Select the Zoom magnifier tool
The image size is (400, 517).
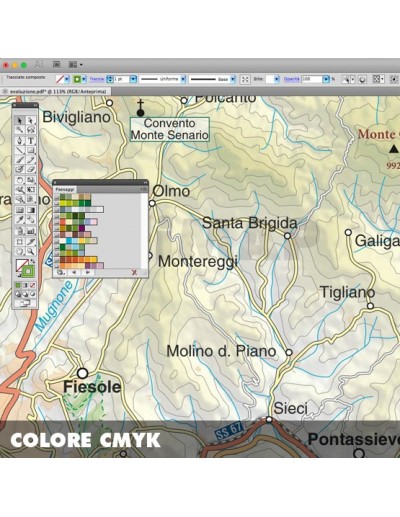pos(31,251)
